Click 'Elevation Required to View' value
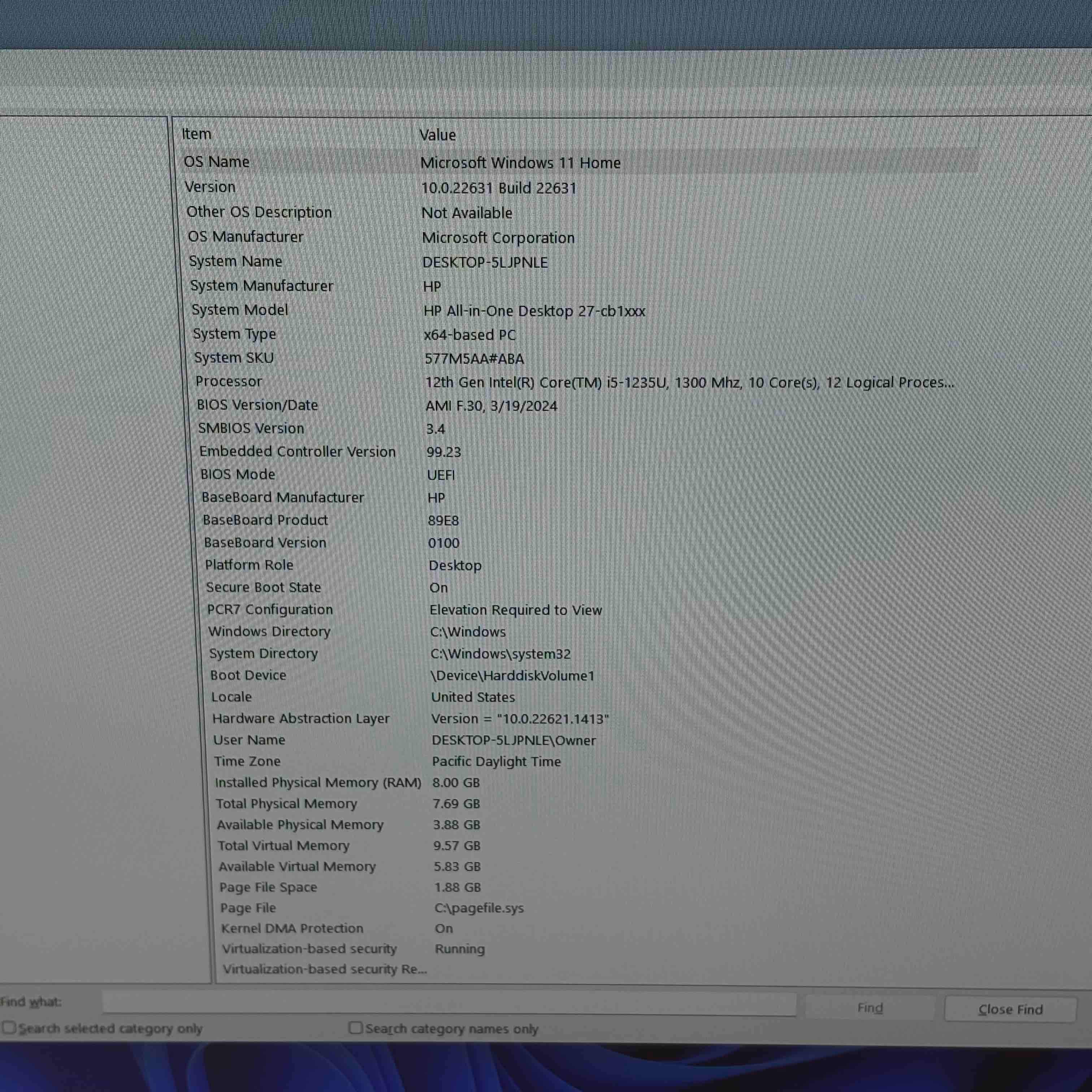Viewport: 1092px width, 1092px height. (x=515, y=610)
